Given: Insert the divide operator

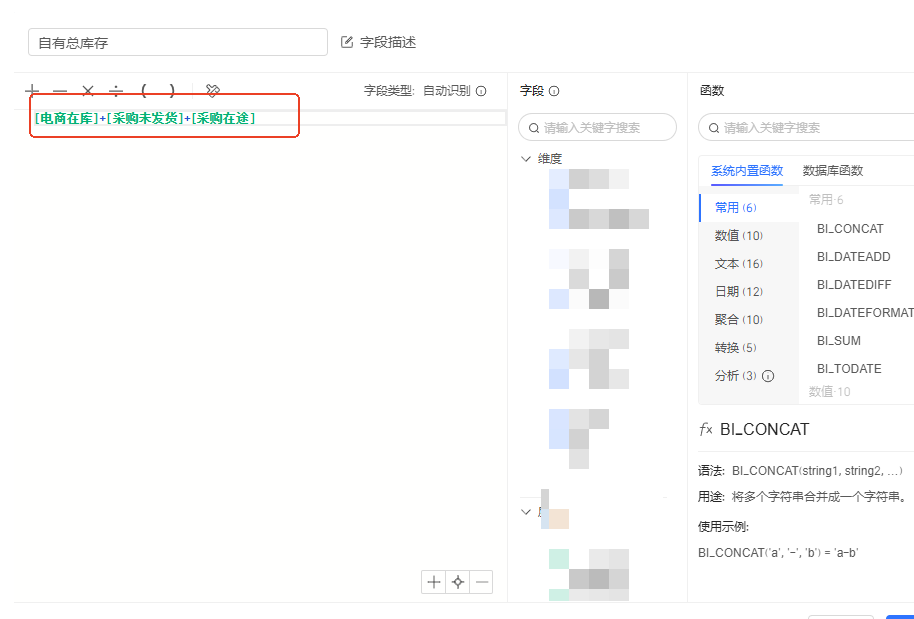Looking at the screenshot, I should click(116, 90).
